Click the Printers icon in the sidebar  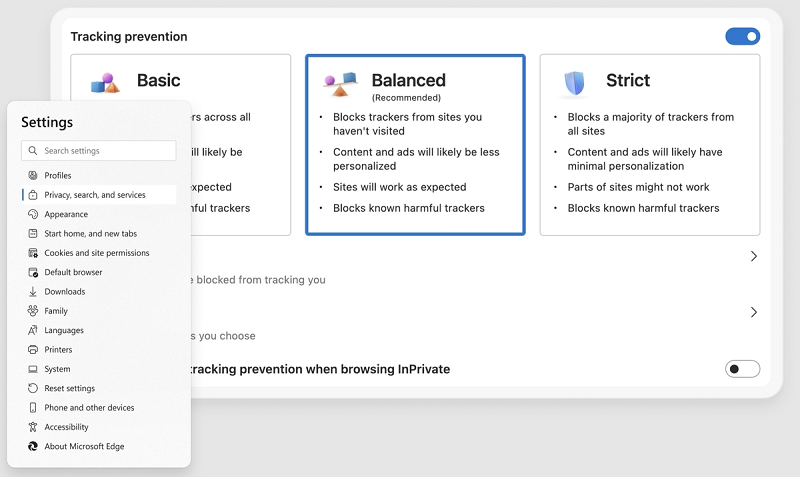[x=33, y=350]
